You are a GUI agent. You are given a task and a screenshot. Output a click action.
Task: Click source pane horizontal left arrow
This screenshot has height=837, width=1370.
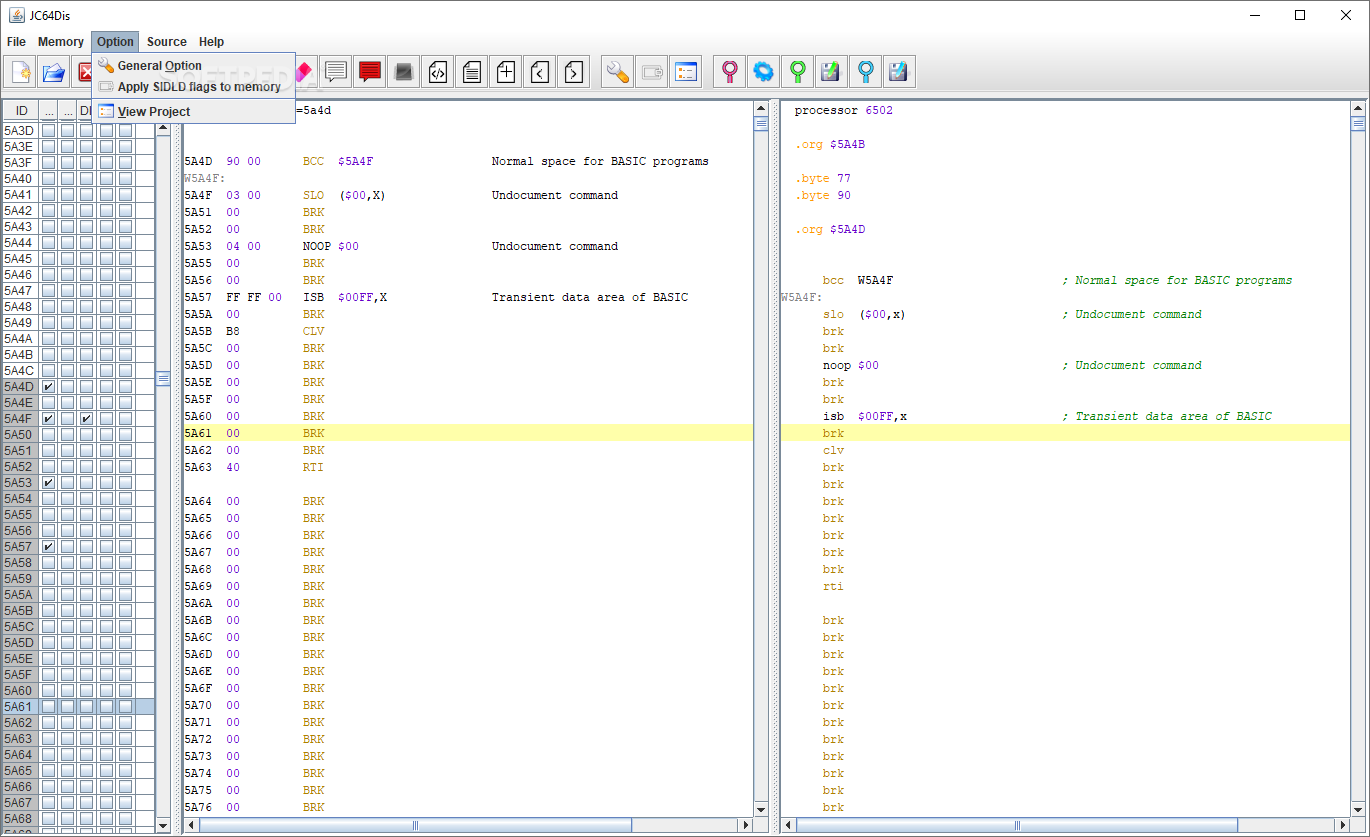[789, 825]
